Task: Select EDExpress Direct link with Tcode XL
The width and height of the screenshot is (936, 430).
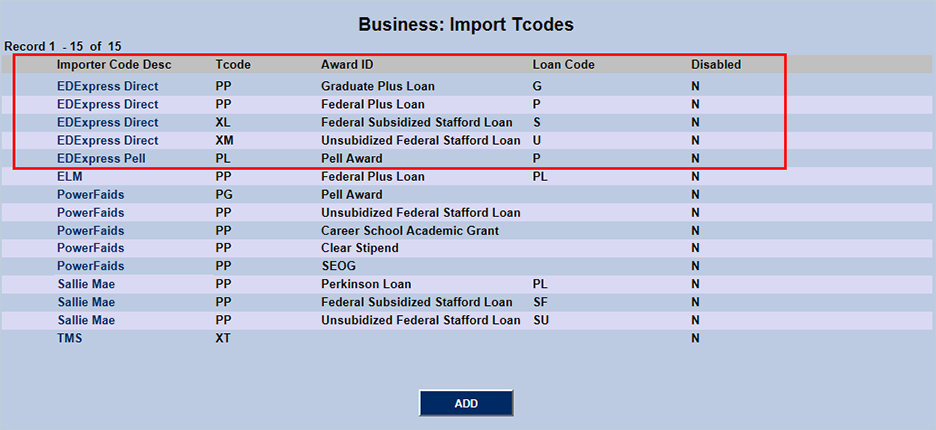Action: tap(107, 122)
